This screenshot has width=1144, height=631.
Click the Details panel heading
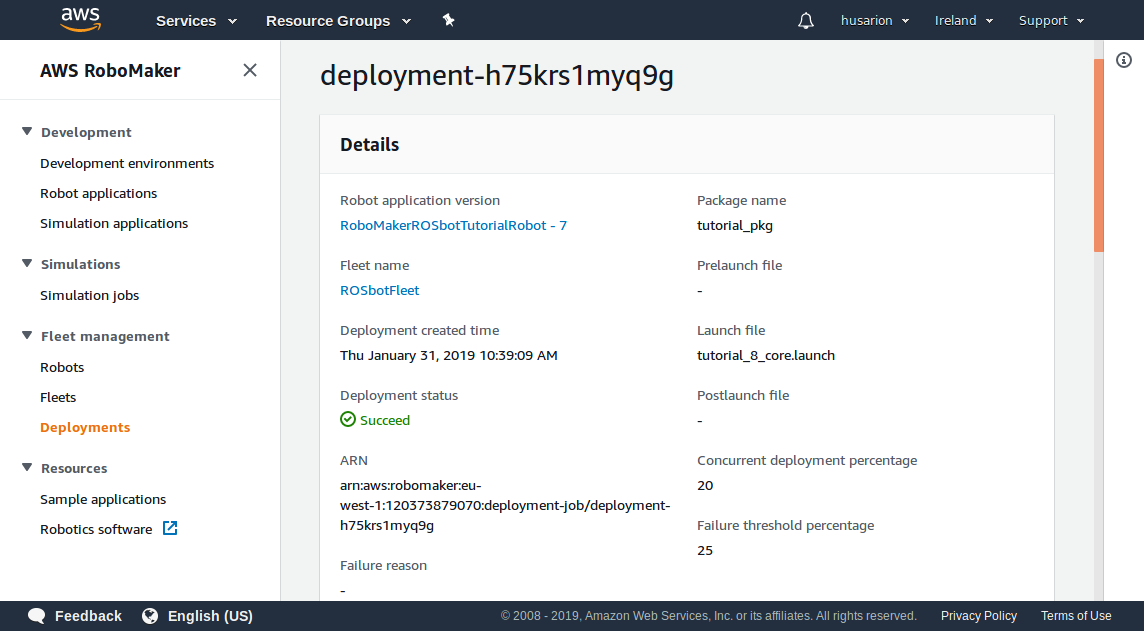[370, 144]
